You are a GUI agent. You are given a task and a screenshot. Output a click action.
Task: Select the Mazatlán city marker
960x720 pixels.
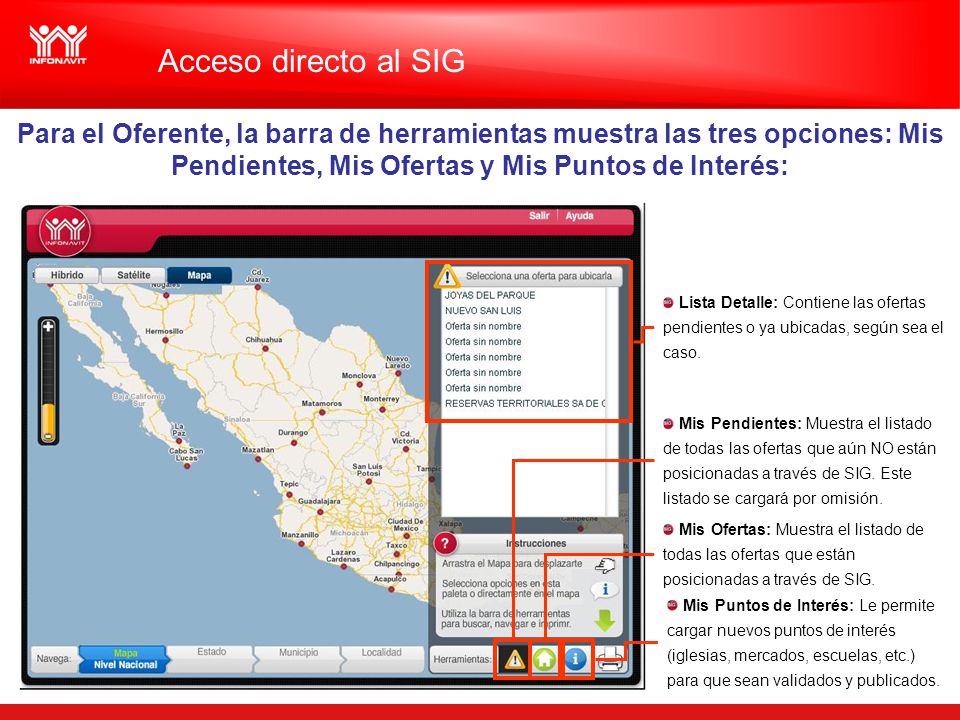pyautogui.click(x=258, y=459)
